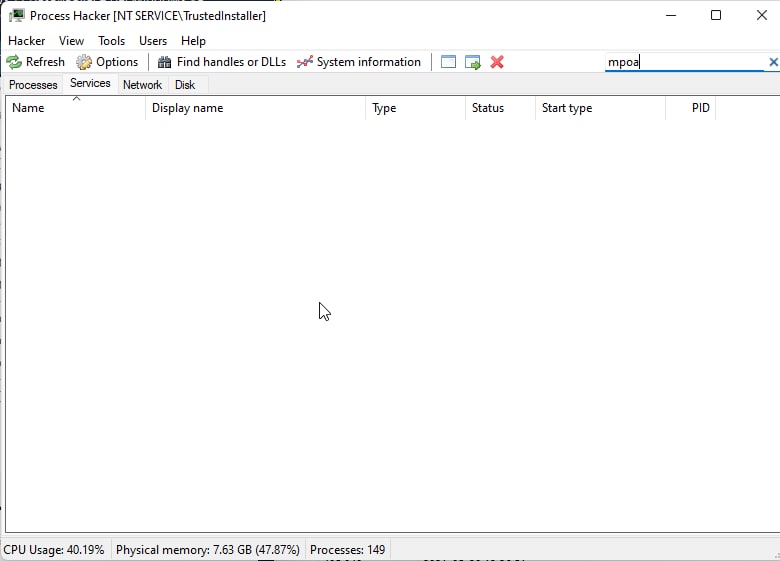
Task: Click the find window toolbar icon
Action: coord(448,62)
